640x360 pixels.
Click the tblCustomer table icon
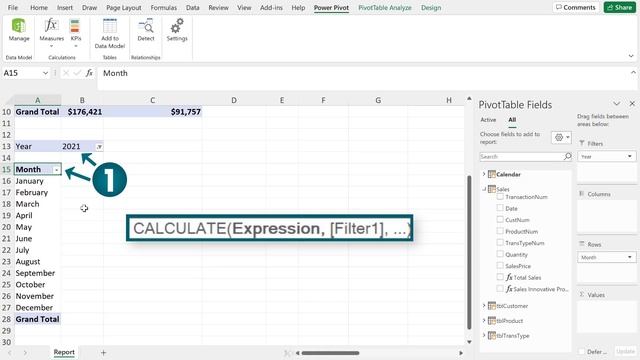(492, 306)
